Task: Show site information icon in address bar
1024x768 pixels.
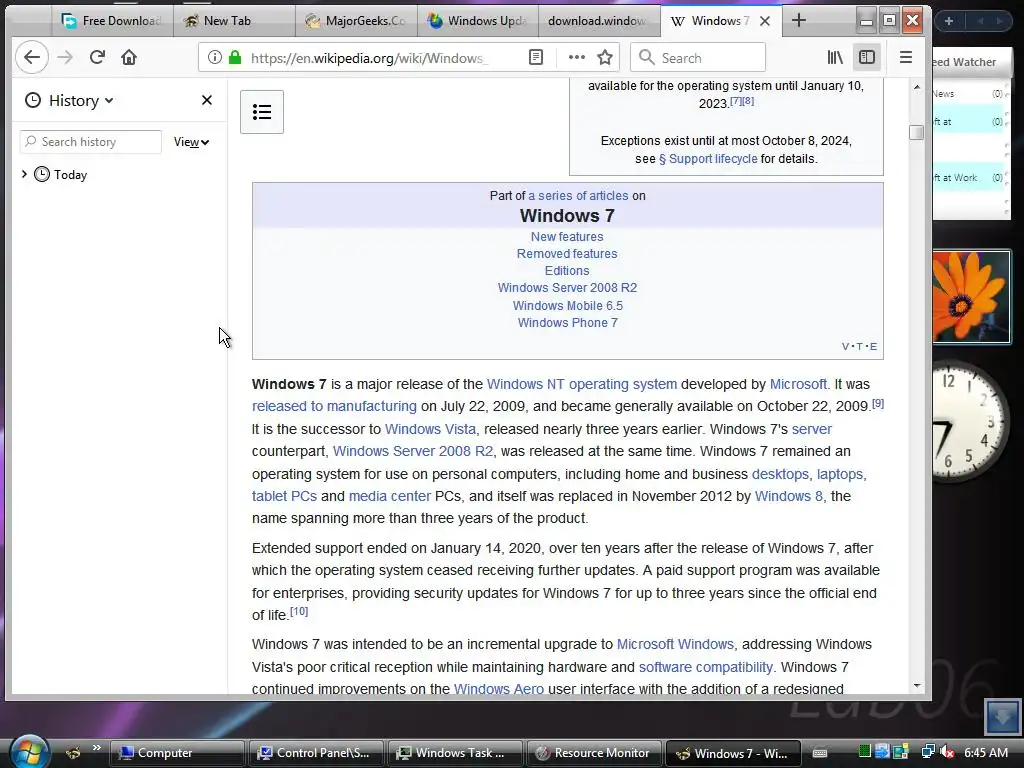Action: (214, 57)
